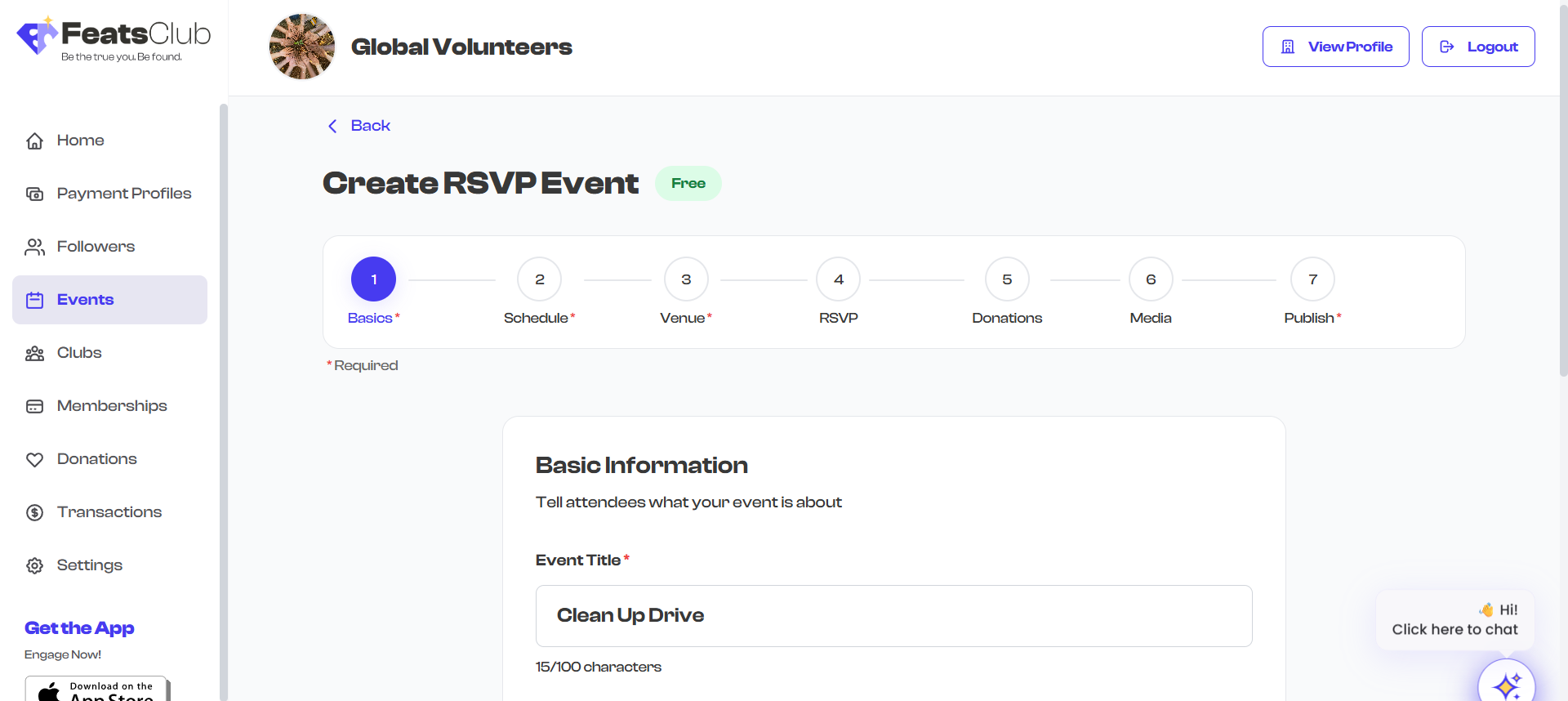The height and width of the screenshot is (701, 1568).
Task: View the Transactions page
Action: (x=109, y=512)
